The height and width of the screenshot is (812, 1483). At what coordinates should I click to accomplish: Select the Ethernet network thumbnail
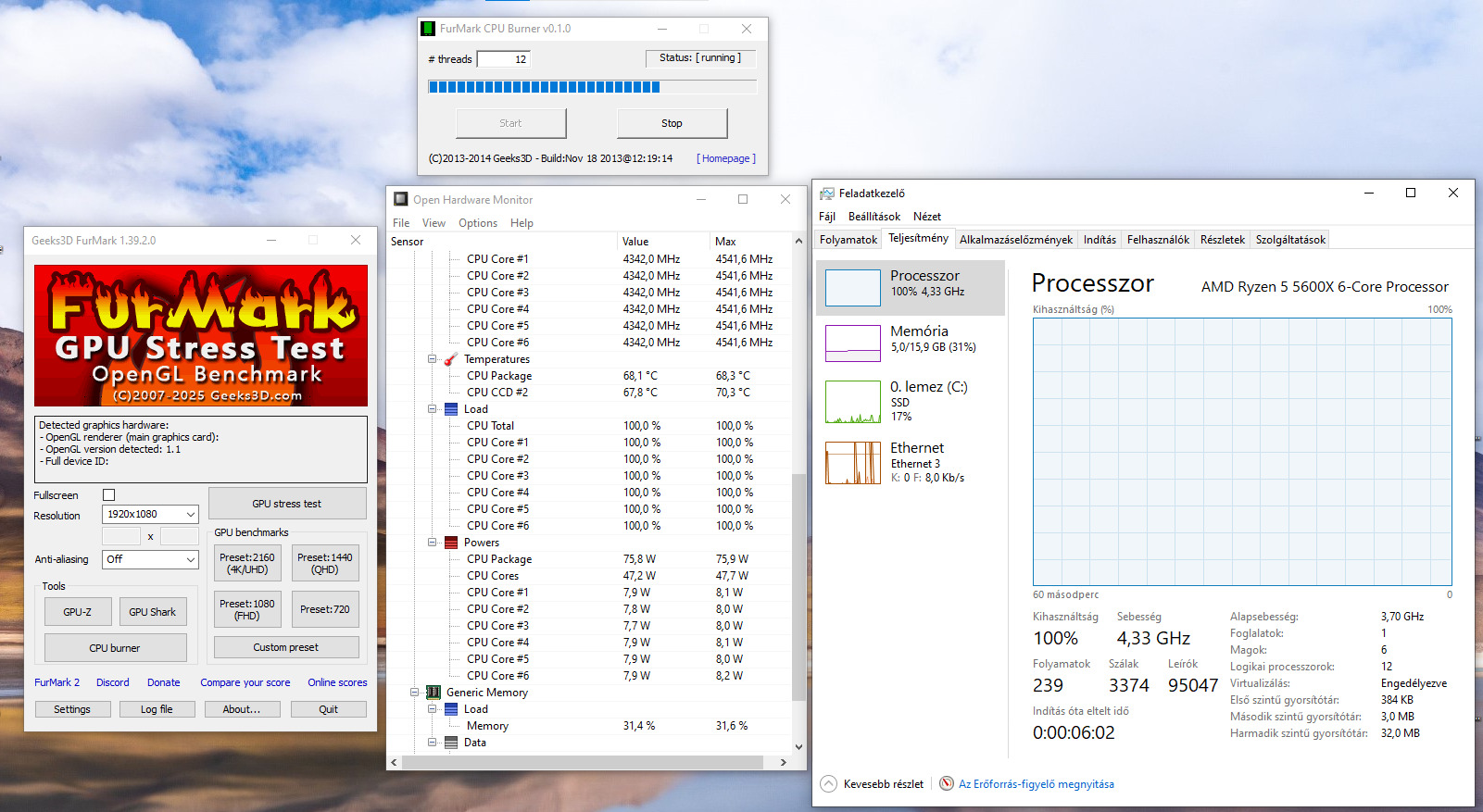tap(853, 463)
